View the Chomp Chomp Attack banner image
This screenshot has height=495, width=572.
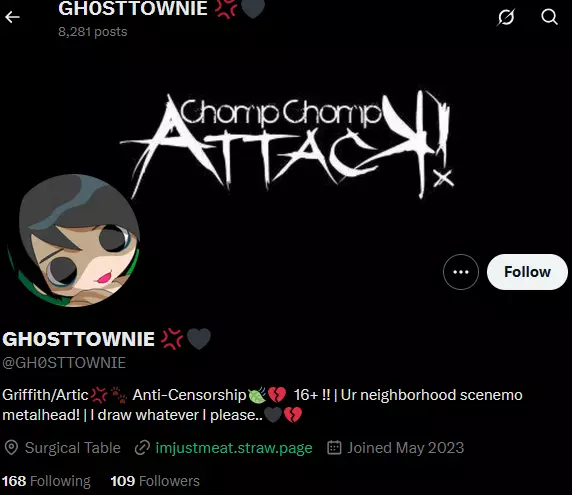point(286,145)
